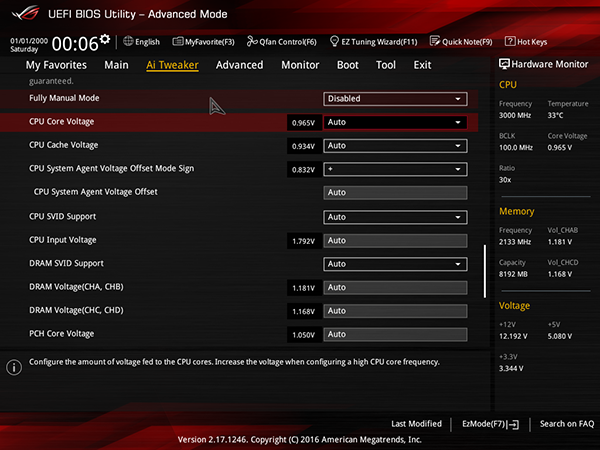Click the 1.050V PCH Core value
Viewport: 600px width, 450px height.
click(x=304, y=335)
